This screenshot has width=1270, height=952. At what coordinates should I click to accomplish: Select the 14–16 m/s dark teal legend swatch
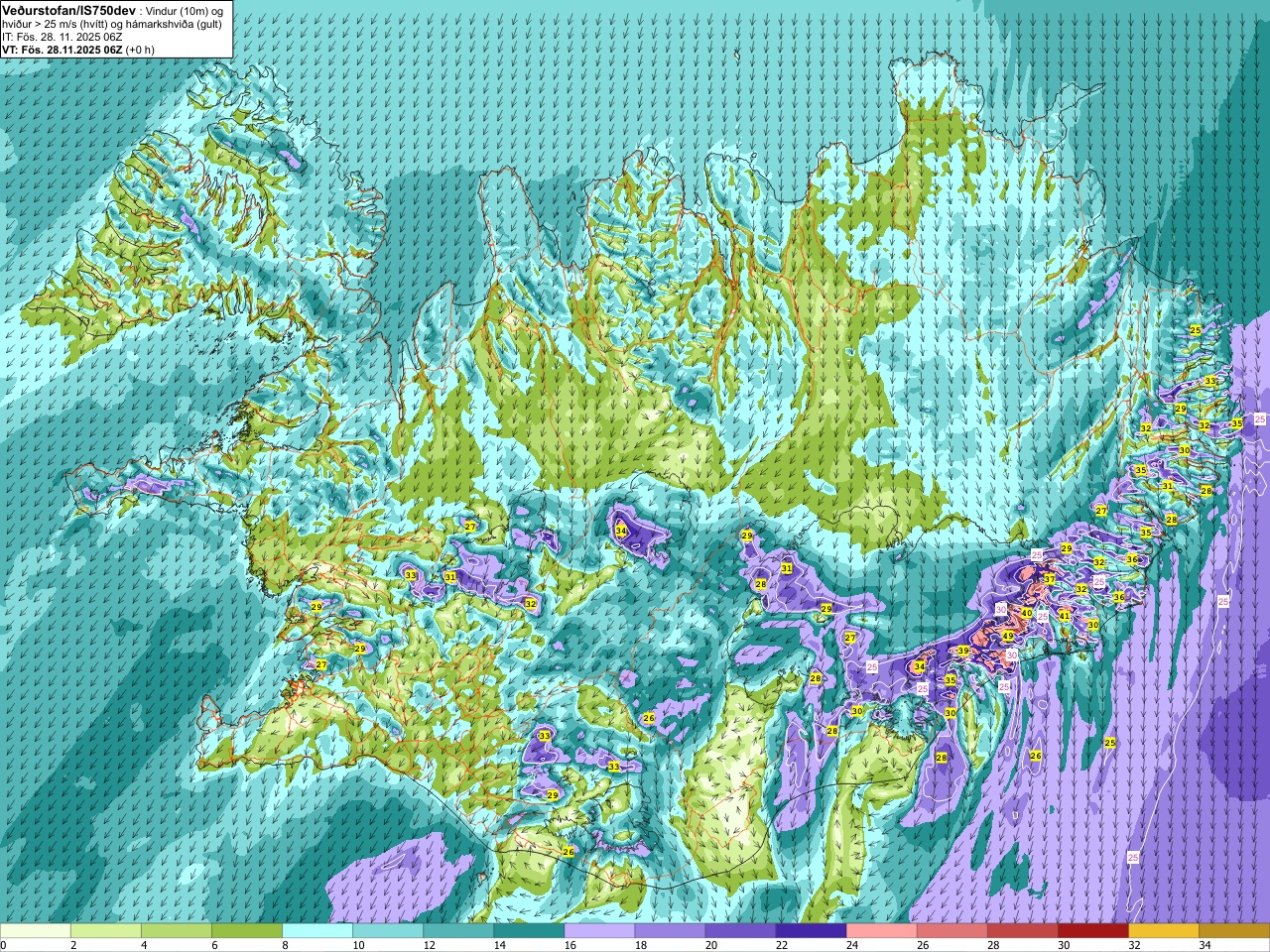pos(529,931)
